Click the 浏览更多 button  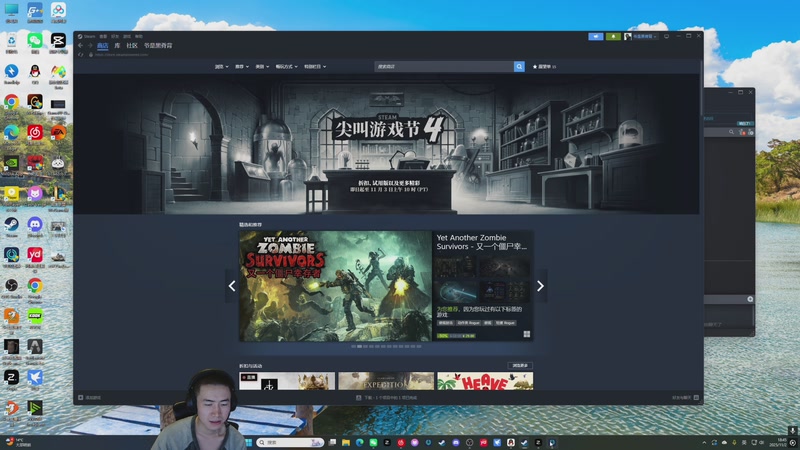(520, 366)
